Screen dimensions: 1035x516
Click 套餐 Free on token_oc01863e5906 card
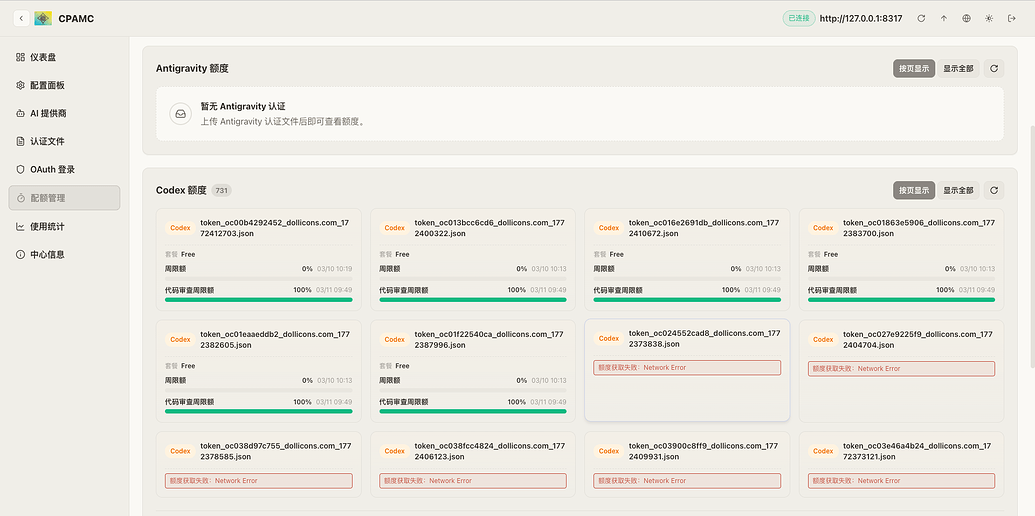823,254
